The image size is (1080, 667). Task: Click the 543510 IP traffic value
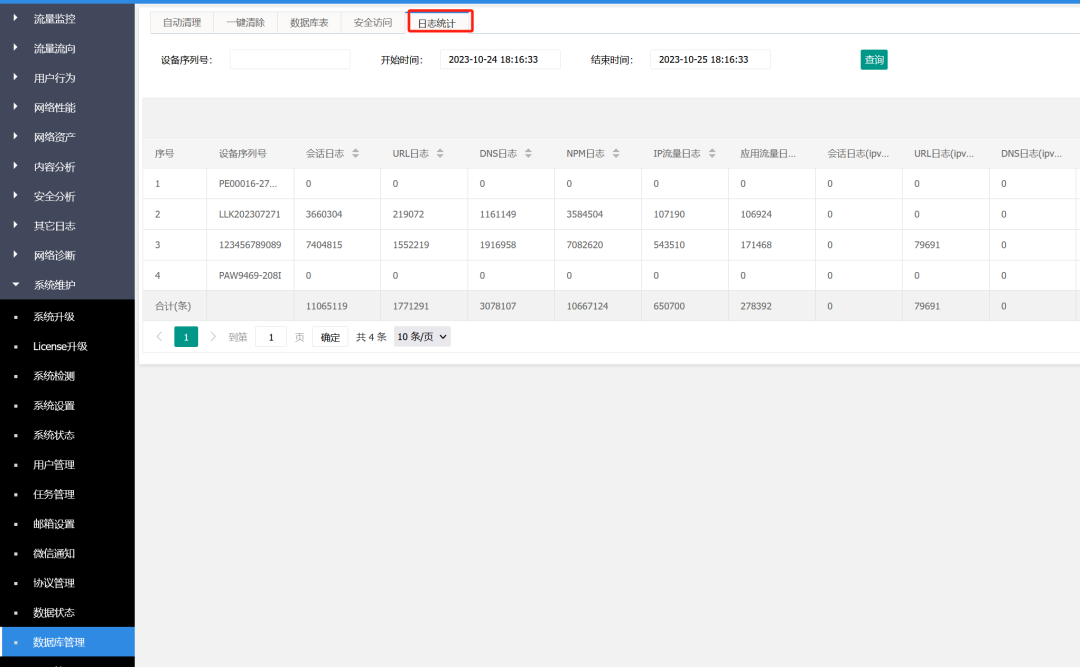pos(669,245)
